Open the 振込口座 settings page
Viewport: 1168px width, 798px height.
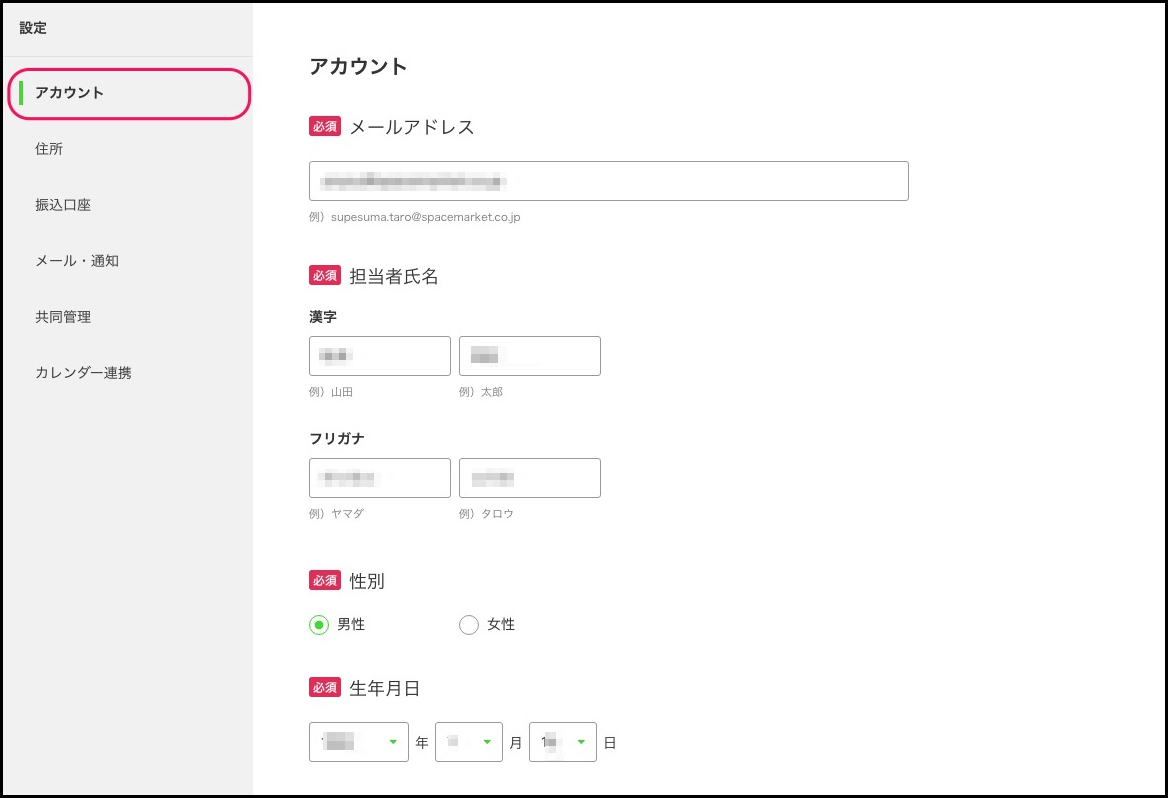pyautogui.click(x=63, y=205)
